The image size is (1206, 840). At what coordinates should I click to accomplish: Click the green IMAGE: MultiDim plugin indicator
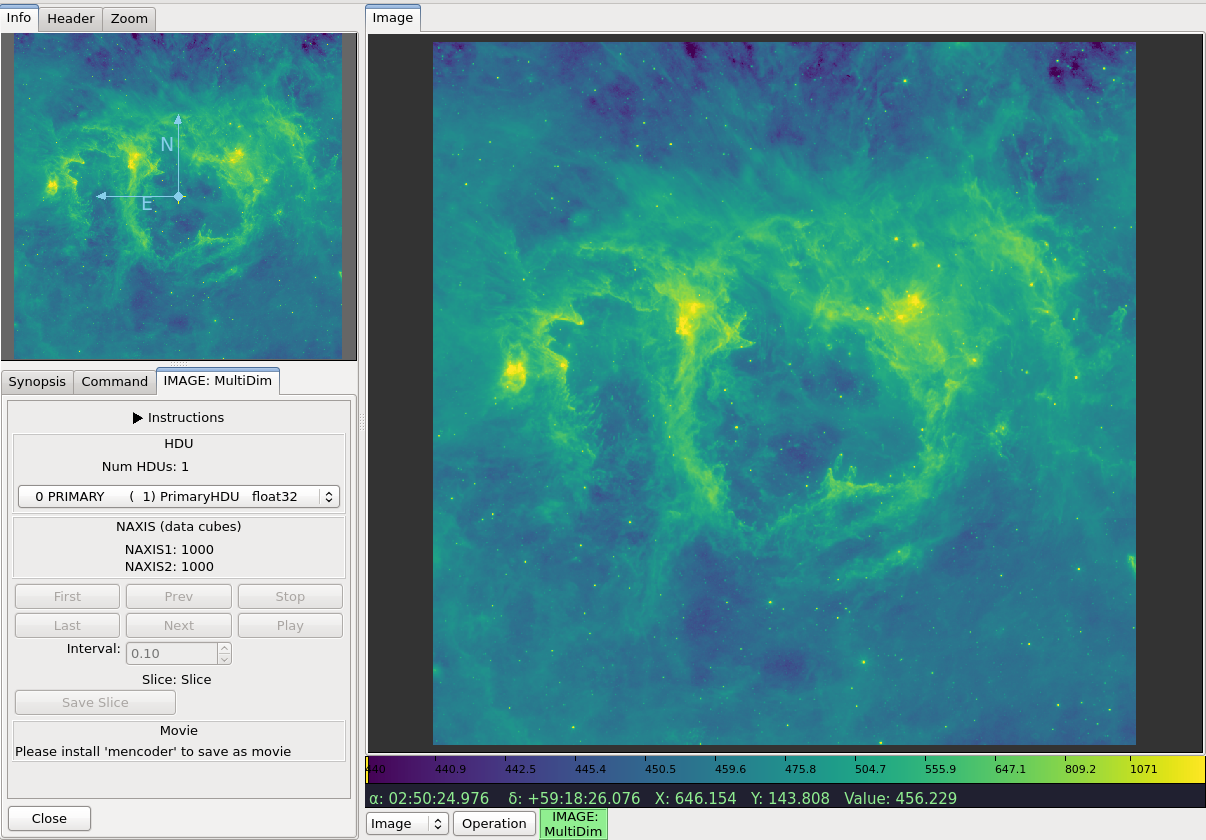click(x=573, y=824)
